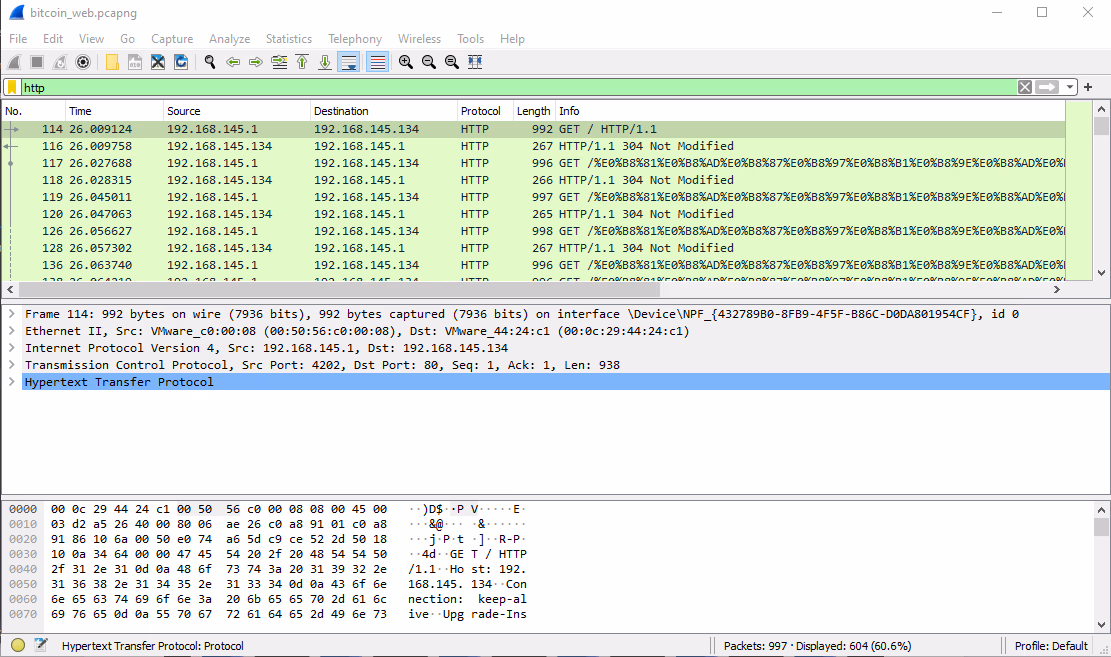Open the Wireless menu

[419, 39]
